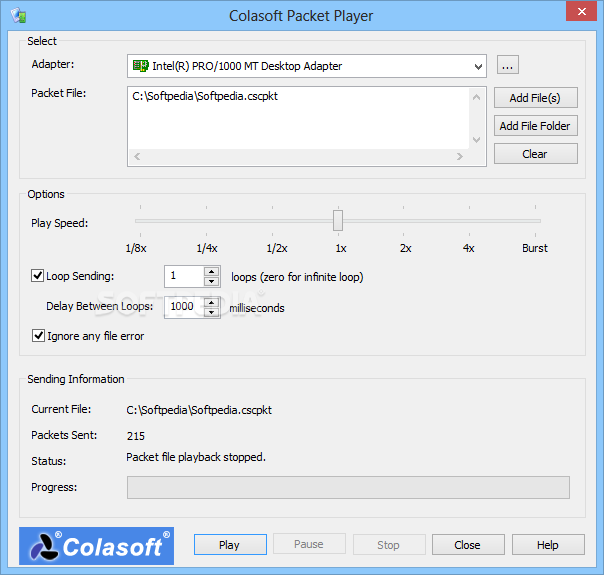
Task: Increase loop count with up arrow
Action: 211,271
